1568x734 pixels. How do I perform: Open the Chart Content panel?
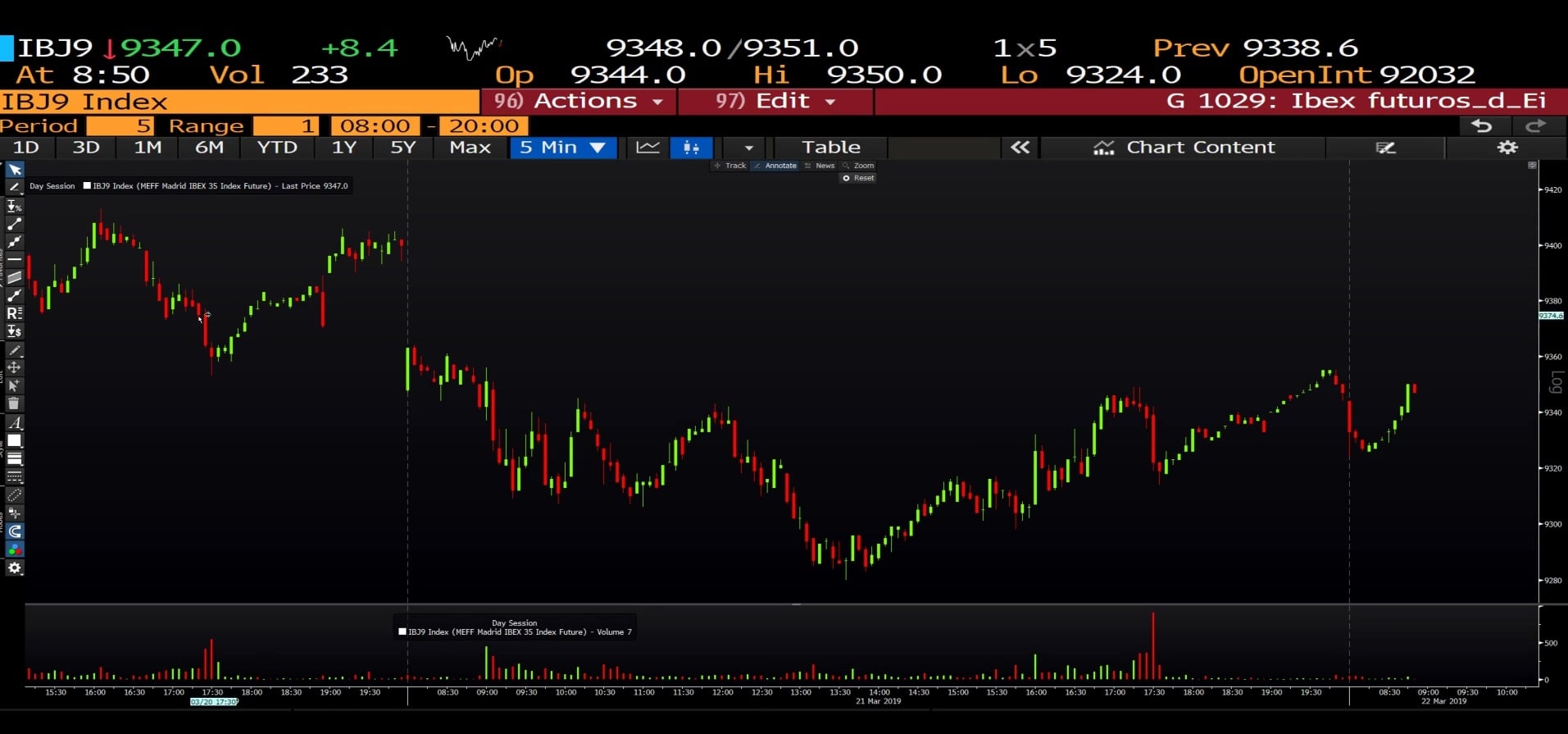(x=1184, y=148)
